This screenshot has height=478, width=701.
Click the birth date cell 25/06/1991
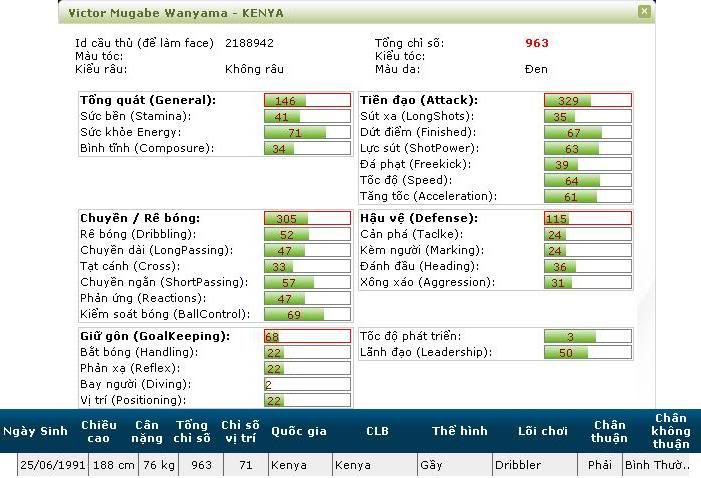(53, 465)
